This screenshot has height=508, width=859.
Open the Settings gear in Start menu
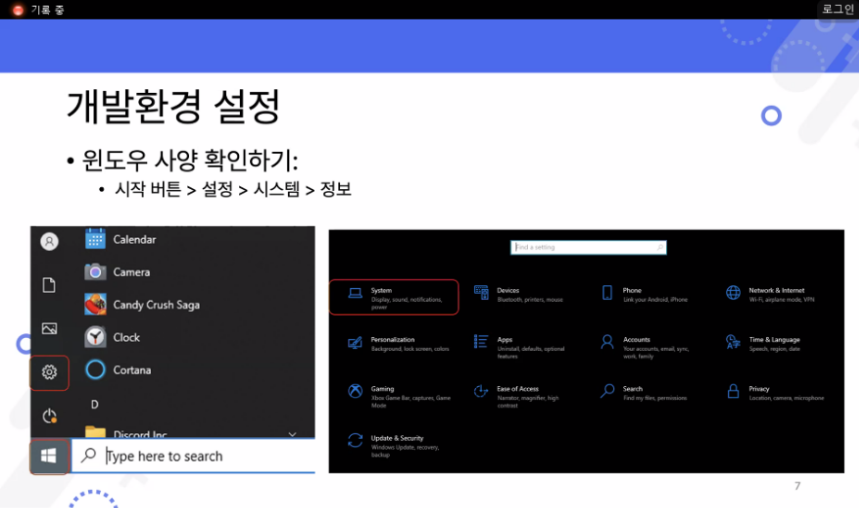click(x=49, y=372)
